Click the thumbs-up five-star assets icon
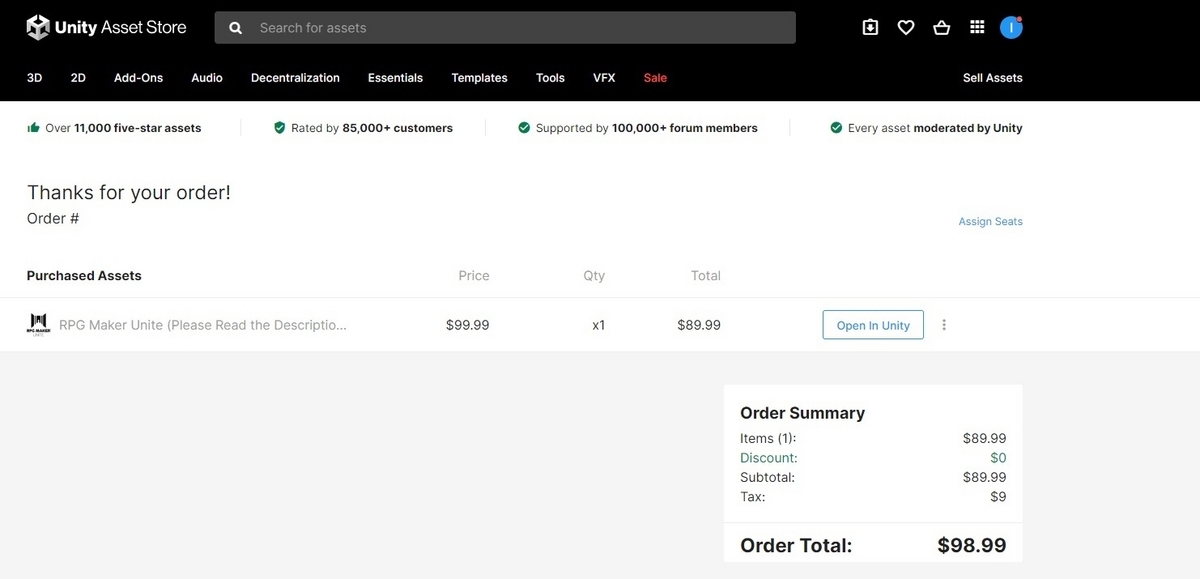Viewport: 1200px width, 579px height. coord(33,128)
